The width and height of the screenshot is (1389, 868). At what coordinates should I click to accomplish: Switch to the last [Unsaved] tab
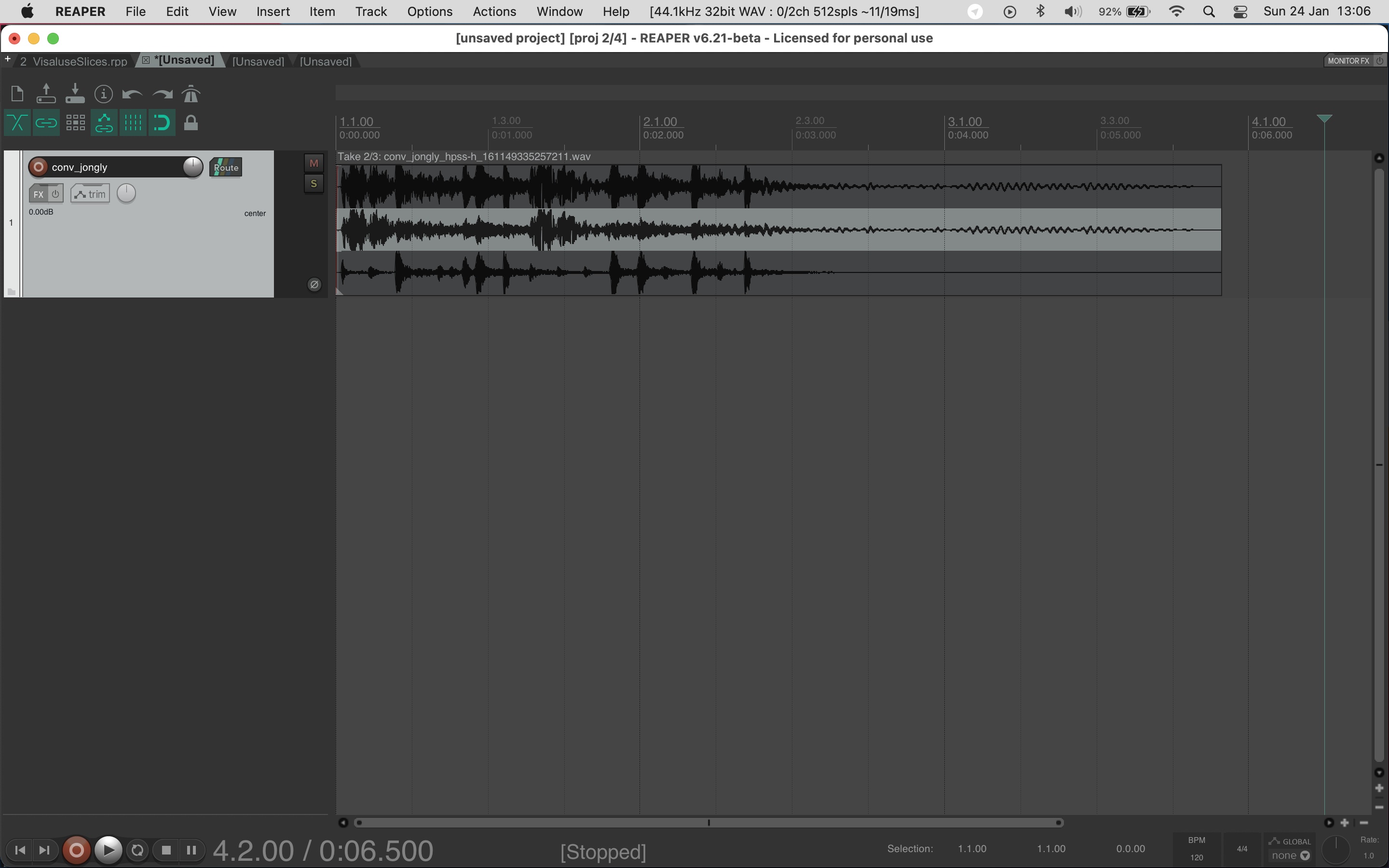coord(326,61)
